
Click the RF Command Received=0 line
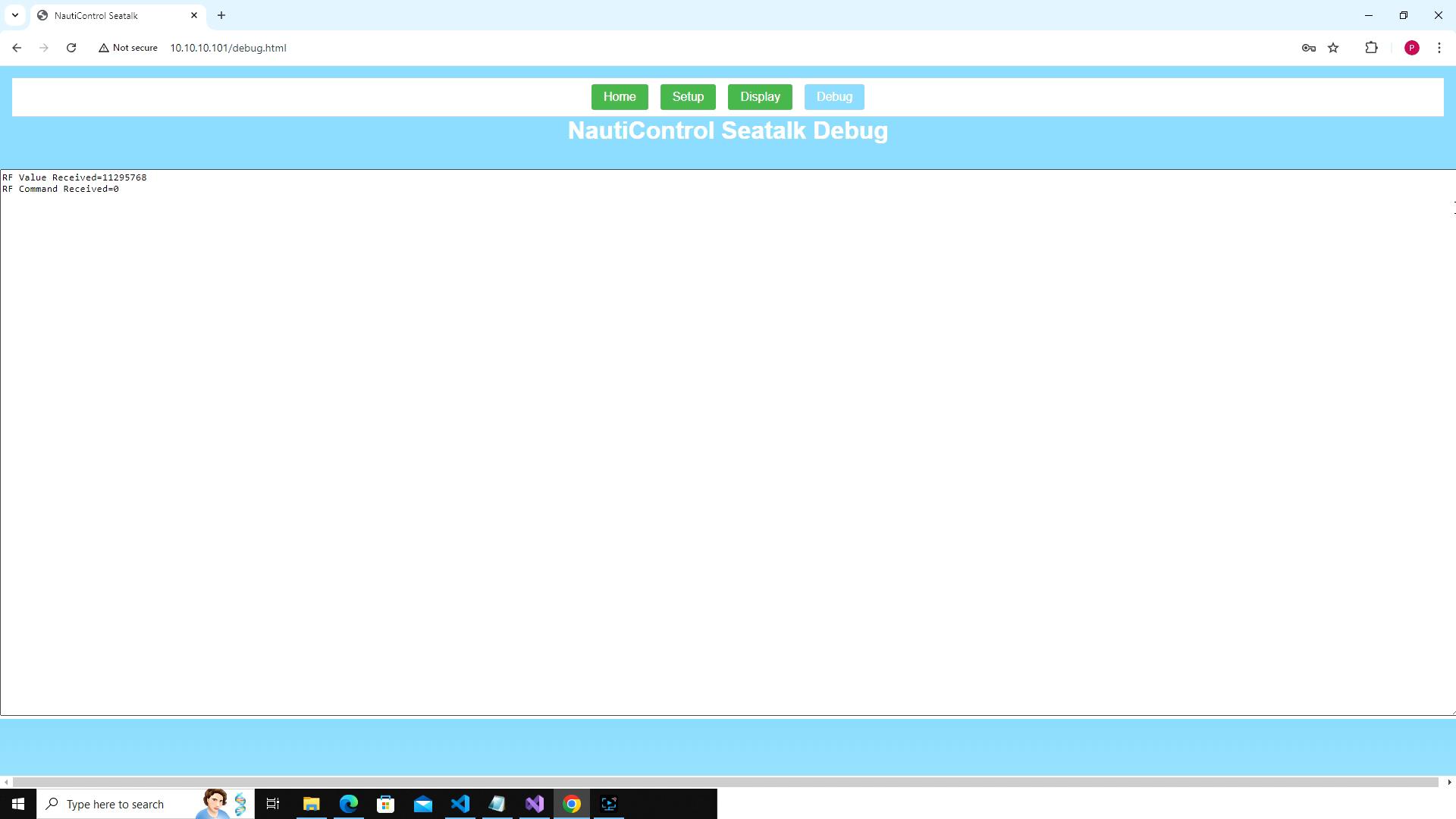(61, 189)
